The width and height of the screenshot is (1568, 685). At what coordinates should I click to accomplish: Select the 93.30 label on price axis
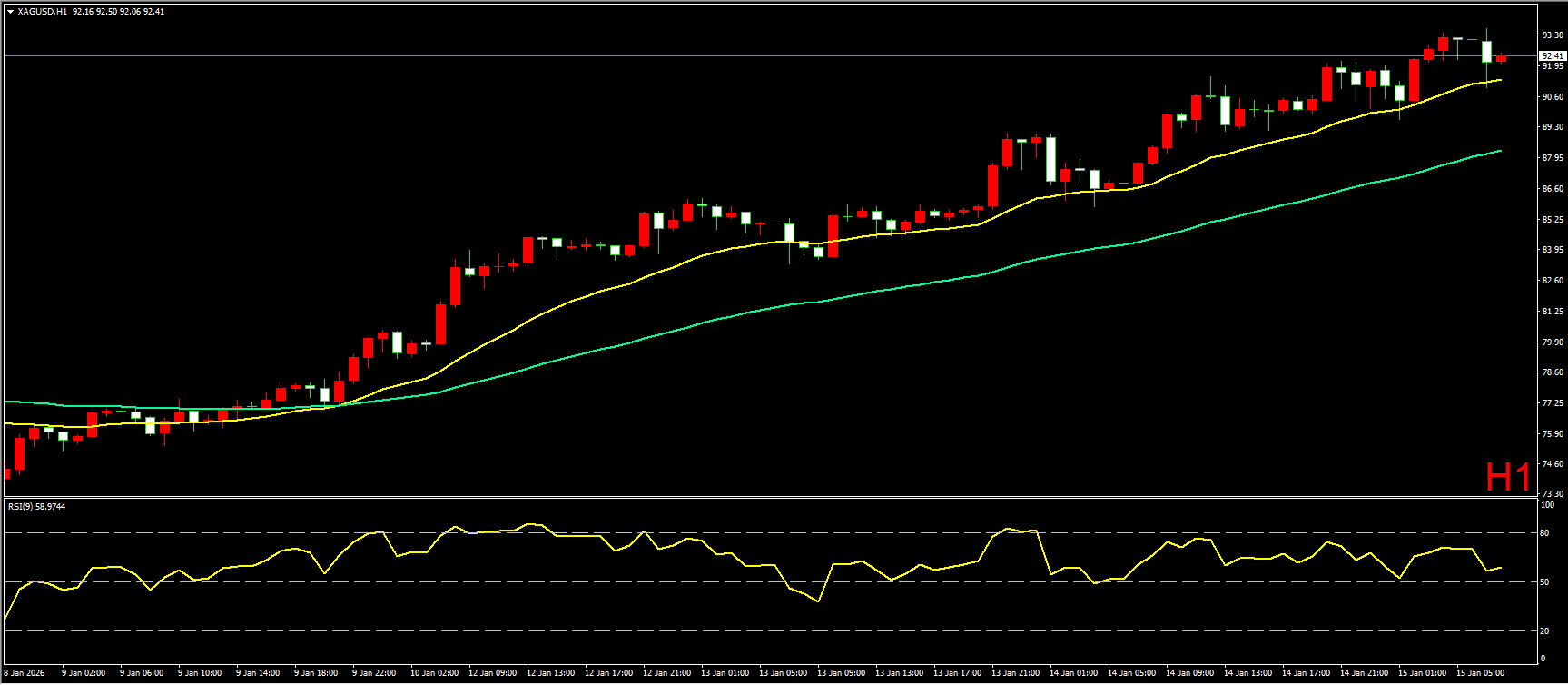pyautogui.click(x=1553, y=35)
